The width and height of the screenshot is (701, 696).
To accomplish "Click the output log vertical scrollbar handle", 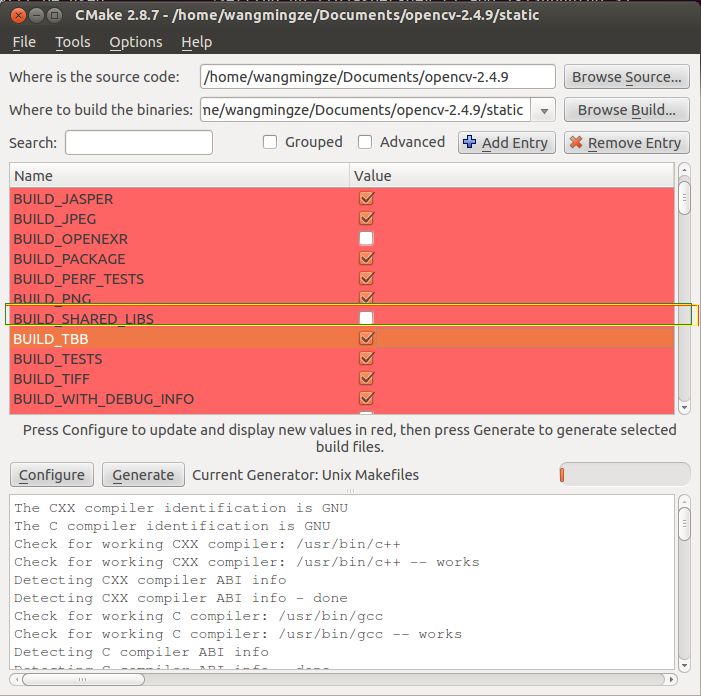I will tap(684, 524).
